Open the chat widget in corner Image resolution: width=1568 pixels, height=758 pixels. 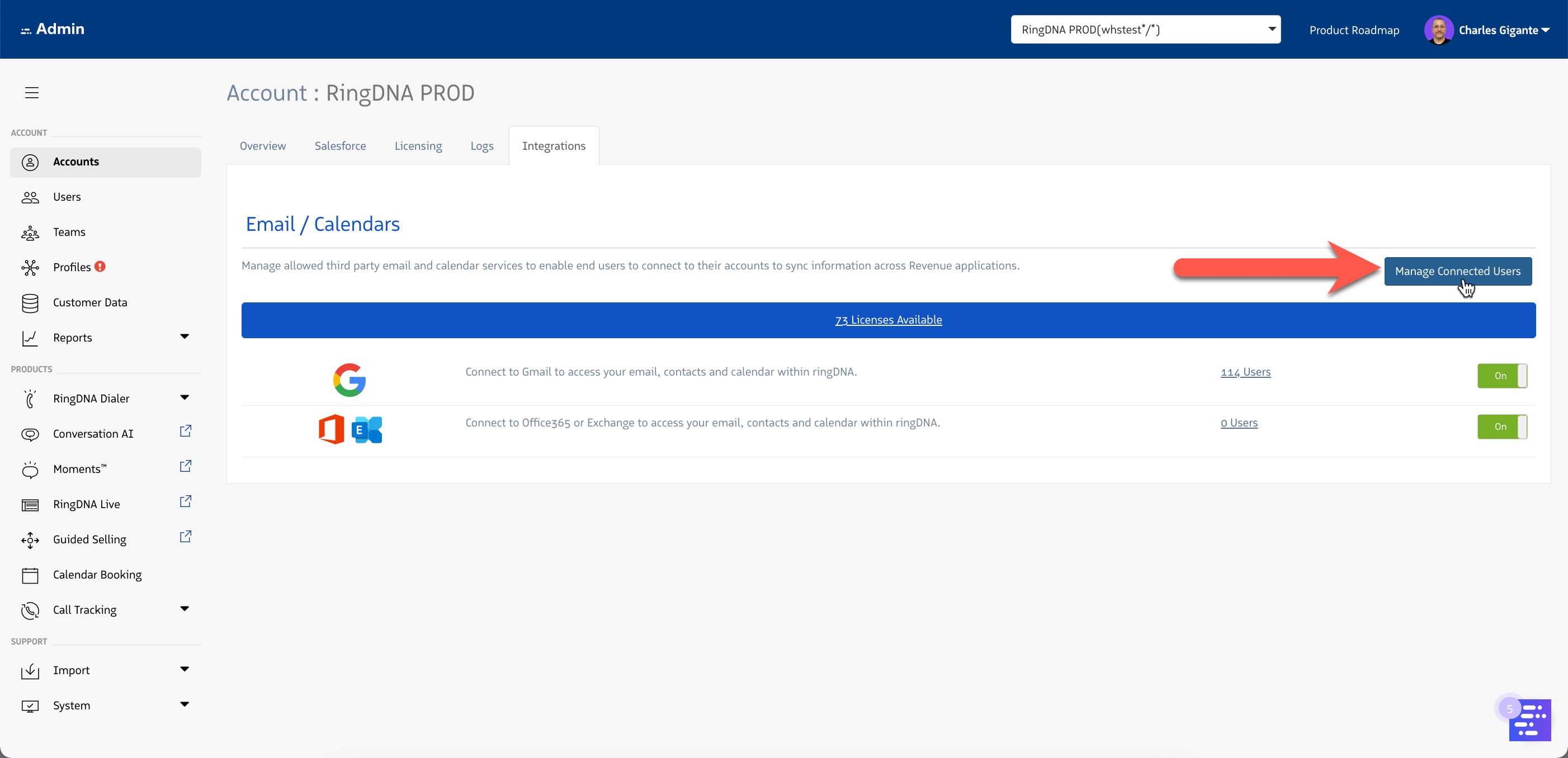[1529, 719]
